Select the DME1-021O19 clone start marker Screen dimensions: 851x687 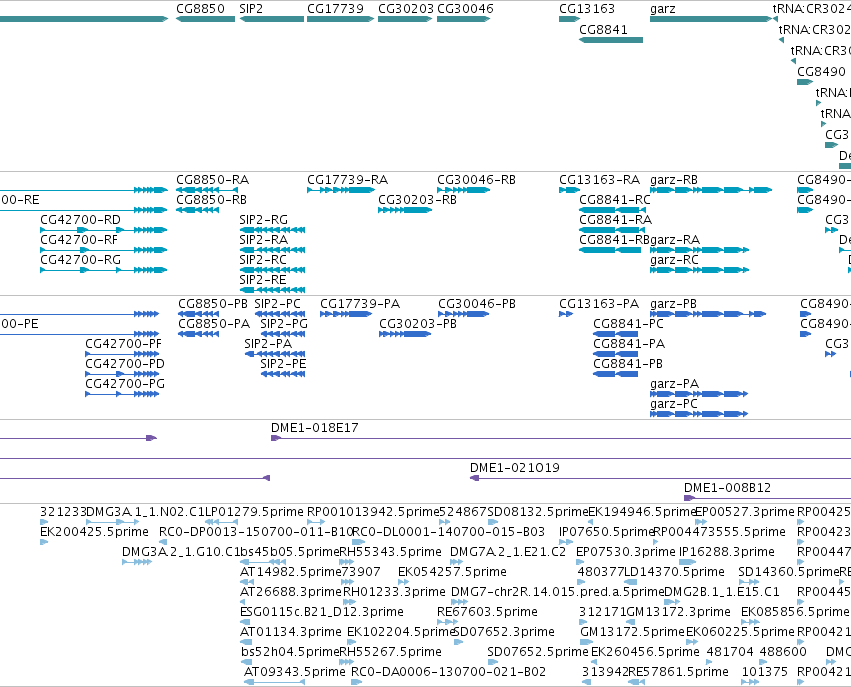[x=474, y=479]
